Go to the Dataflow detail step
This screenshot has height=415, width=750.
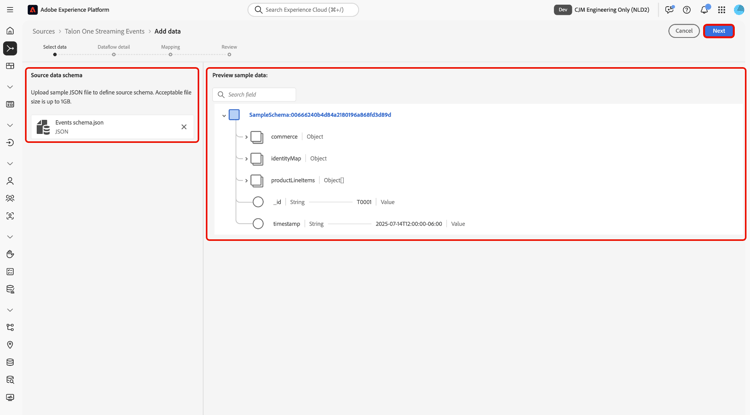(114, 50)
